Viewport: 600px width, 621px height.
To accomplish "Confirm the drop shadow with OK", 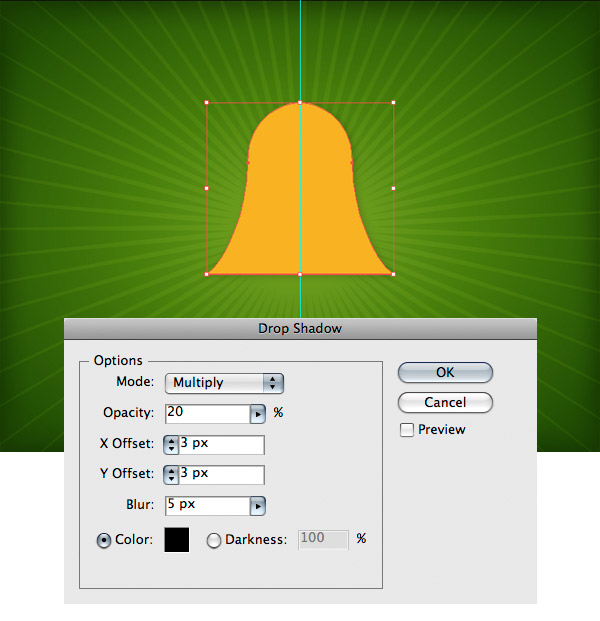I will click(445, 373).
